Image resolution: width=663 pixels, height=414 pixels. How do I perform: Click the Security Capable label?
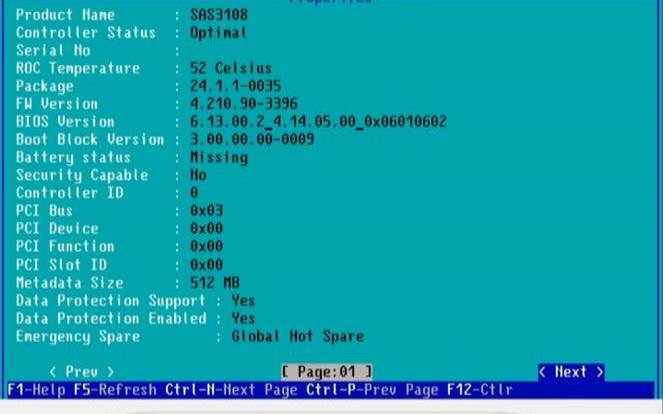82,175
